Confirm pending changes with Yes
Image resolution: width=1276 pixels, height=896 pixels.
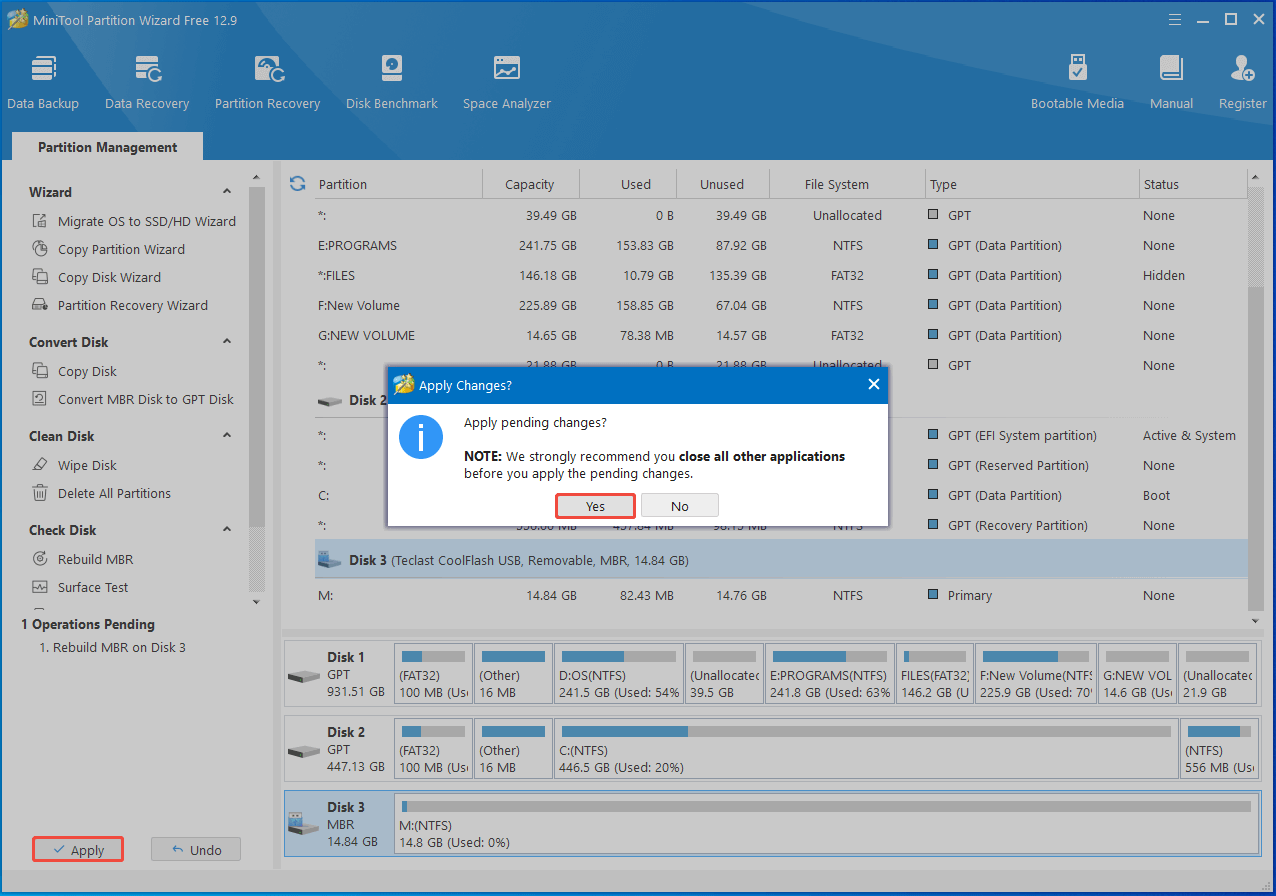pos(595,506)
